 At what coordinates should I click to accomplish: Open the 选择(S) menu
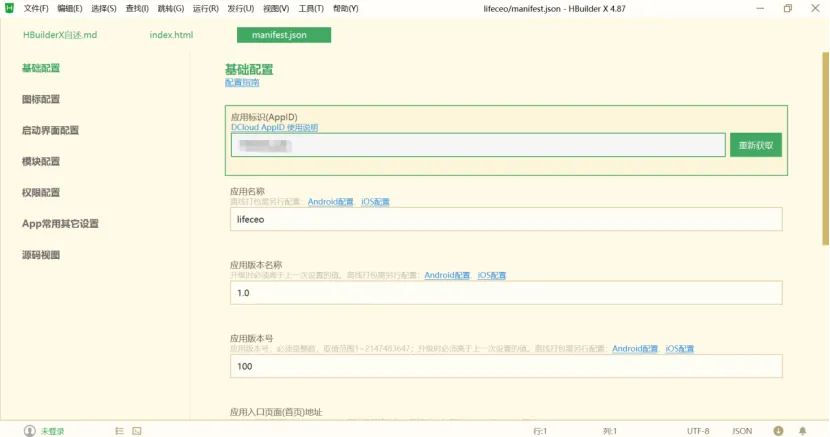point(104,8)
